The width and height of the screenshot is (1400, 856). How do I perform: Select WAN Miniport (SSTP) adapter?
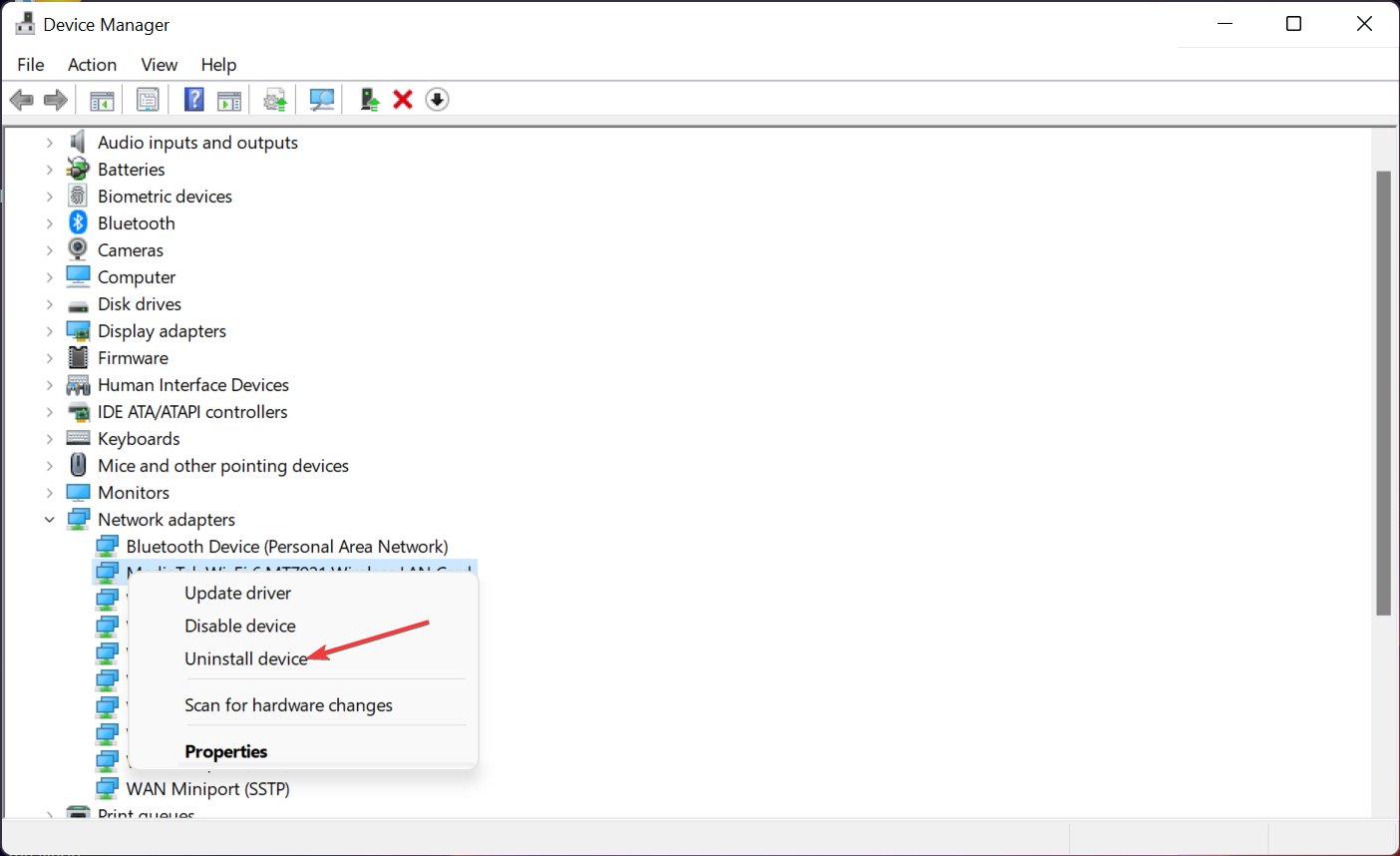(x=207, y=789)
